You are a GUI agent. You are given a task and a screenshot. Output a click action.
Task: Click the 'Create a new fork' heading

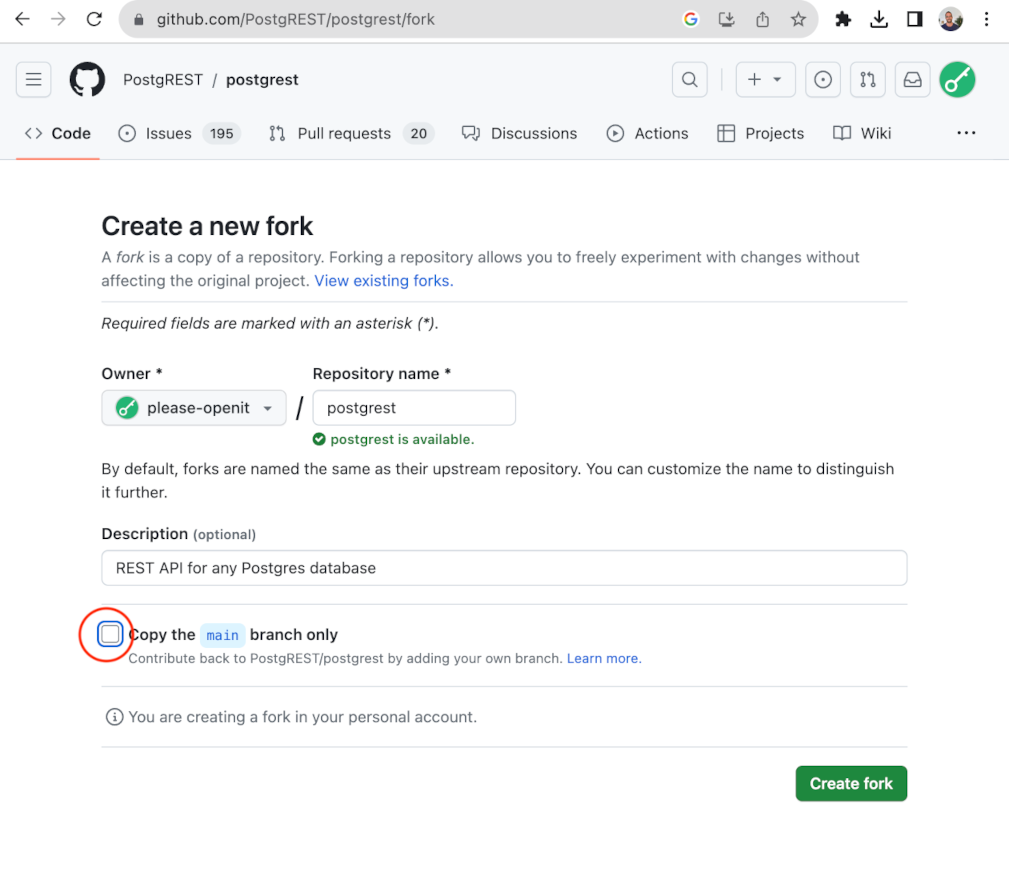pyautogui.click(x=207, y=226)
